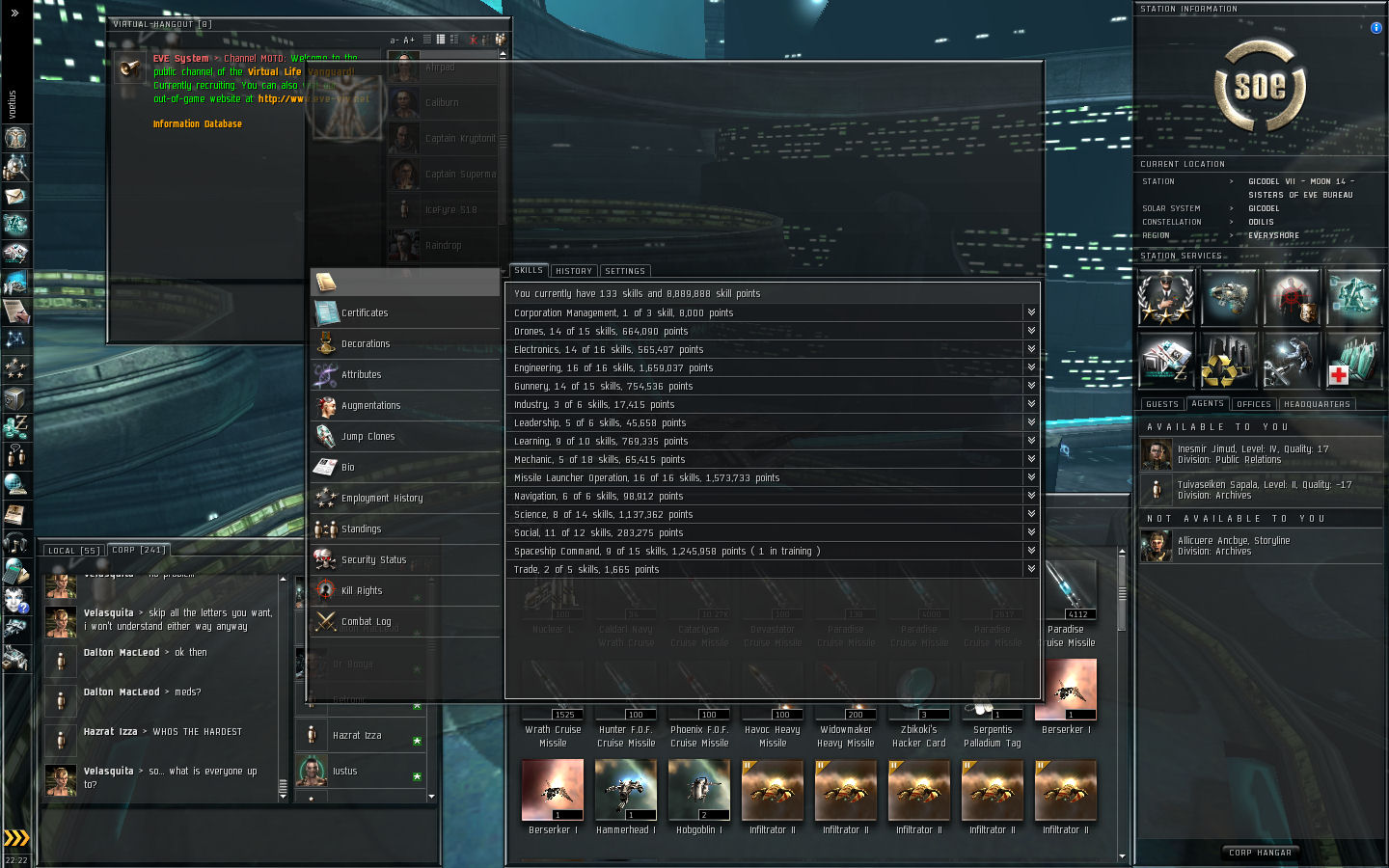Increase chat font size with A+ button
Viewport: 1389px width, 868px height.
[x=409, y=41]
